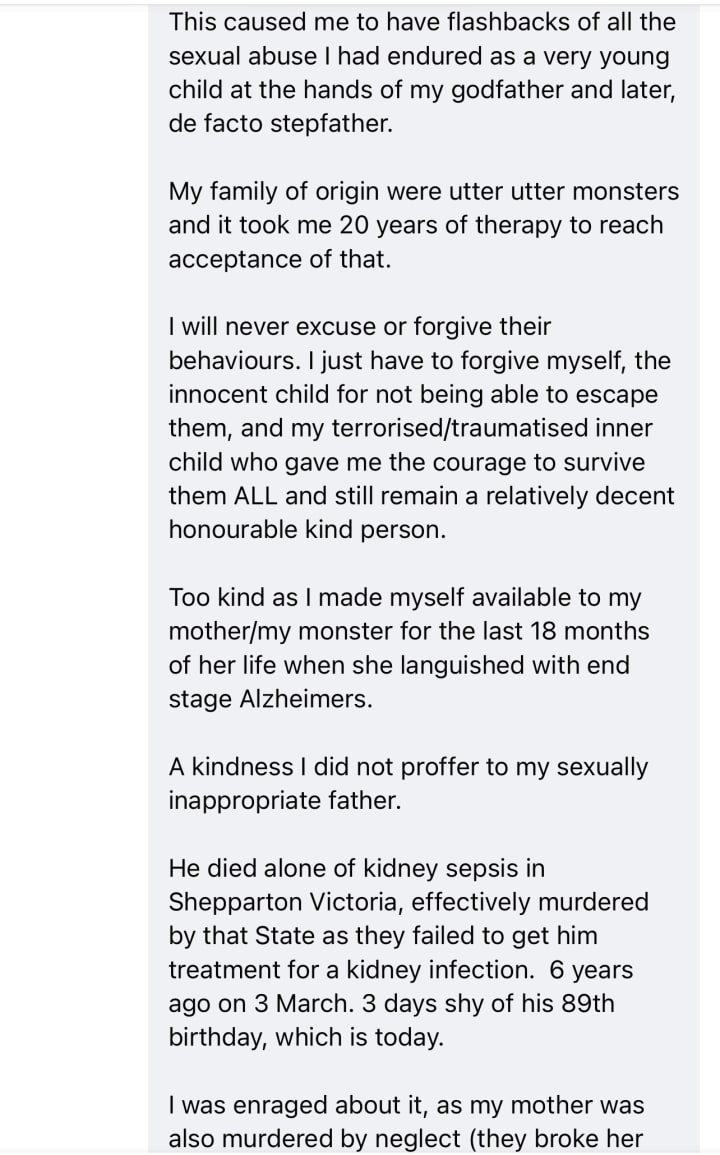Image resolution: width=720 pixels, height=1155 pixels.
Task: Click the paragraph starting "I was enraged"
Action: 406,1122
